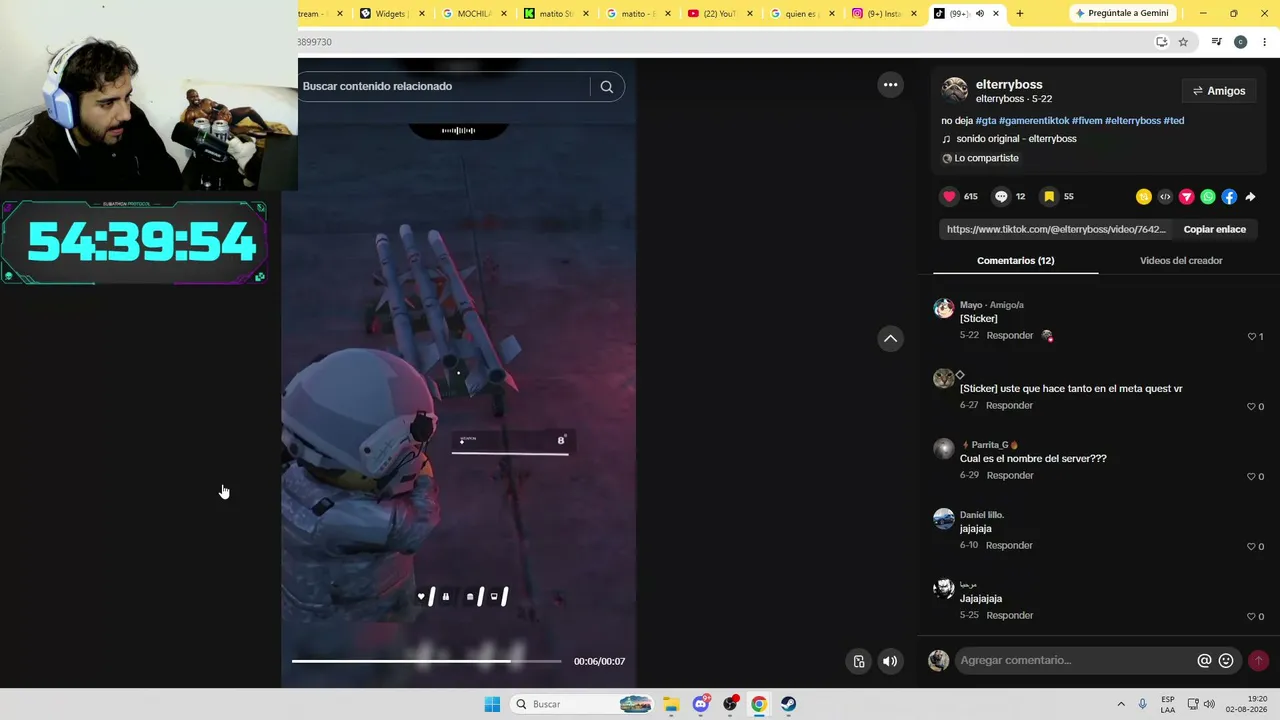Screen dimensions: 1280x720
Task: Open the microphone icon in the system tray
Action: pyautogui.click(x=1142, y=704)
